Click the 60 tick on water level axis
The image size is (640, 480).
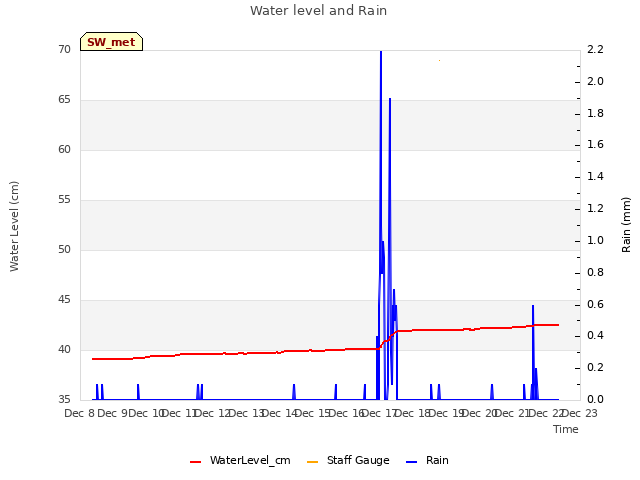coord(64,149)
